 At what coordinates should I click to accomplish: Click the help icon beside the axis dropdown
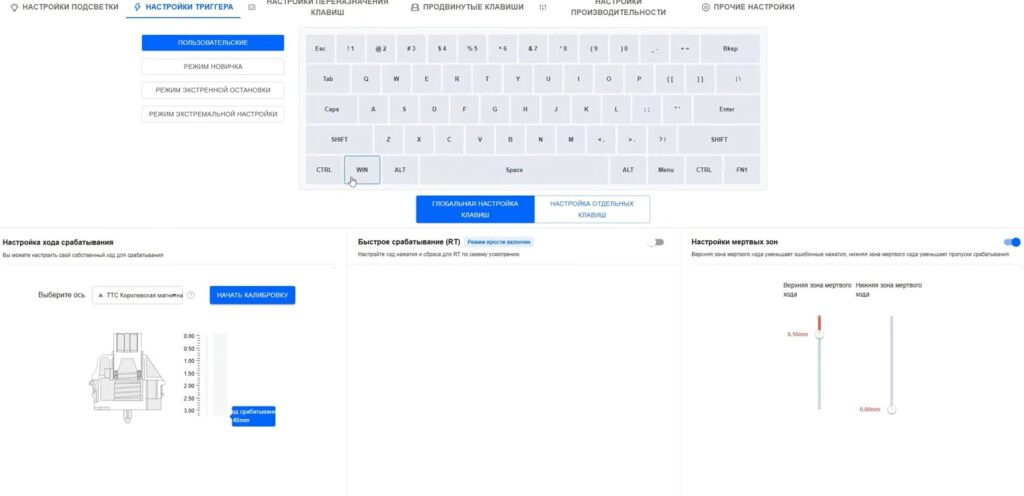(191, 295)
